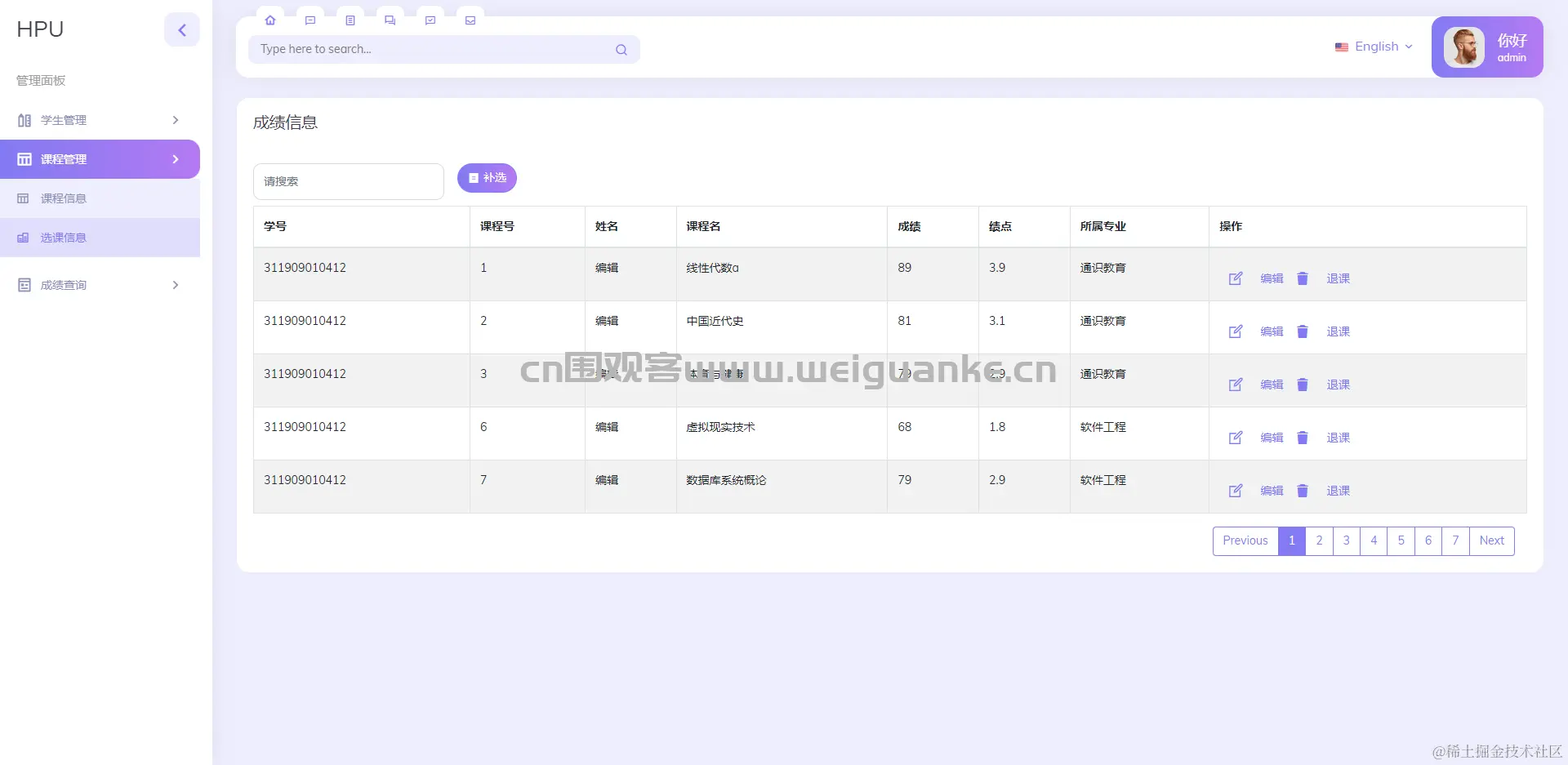Click the pencil edit icon for course 3
This screenshot has height=765, width=1568.
coord(1236,385)
